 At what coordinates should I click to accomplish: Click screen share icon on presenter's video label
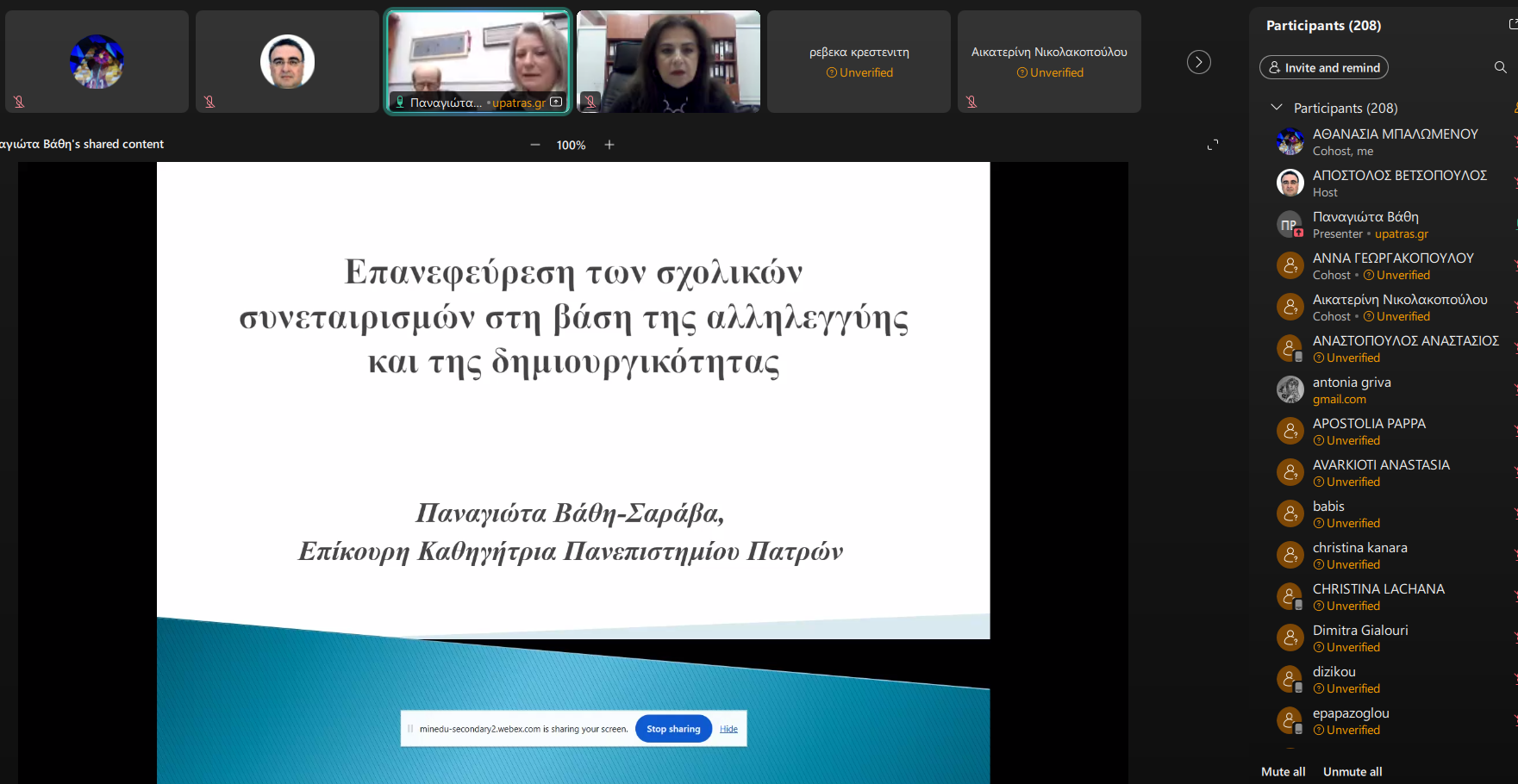[x=556, y=103]
